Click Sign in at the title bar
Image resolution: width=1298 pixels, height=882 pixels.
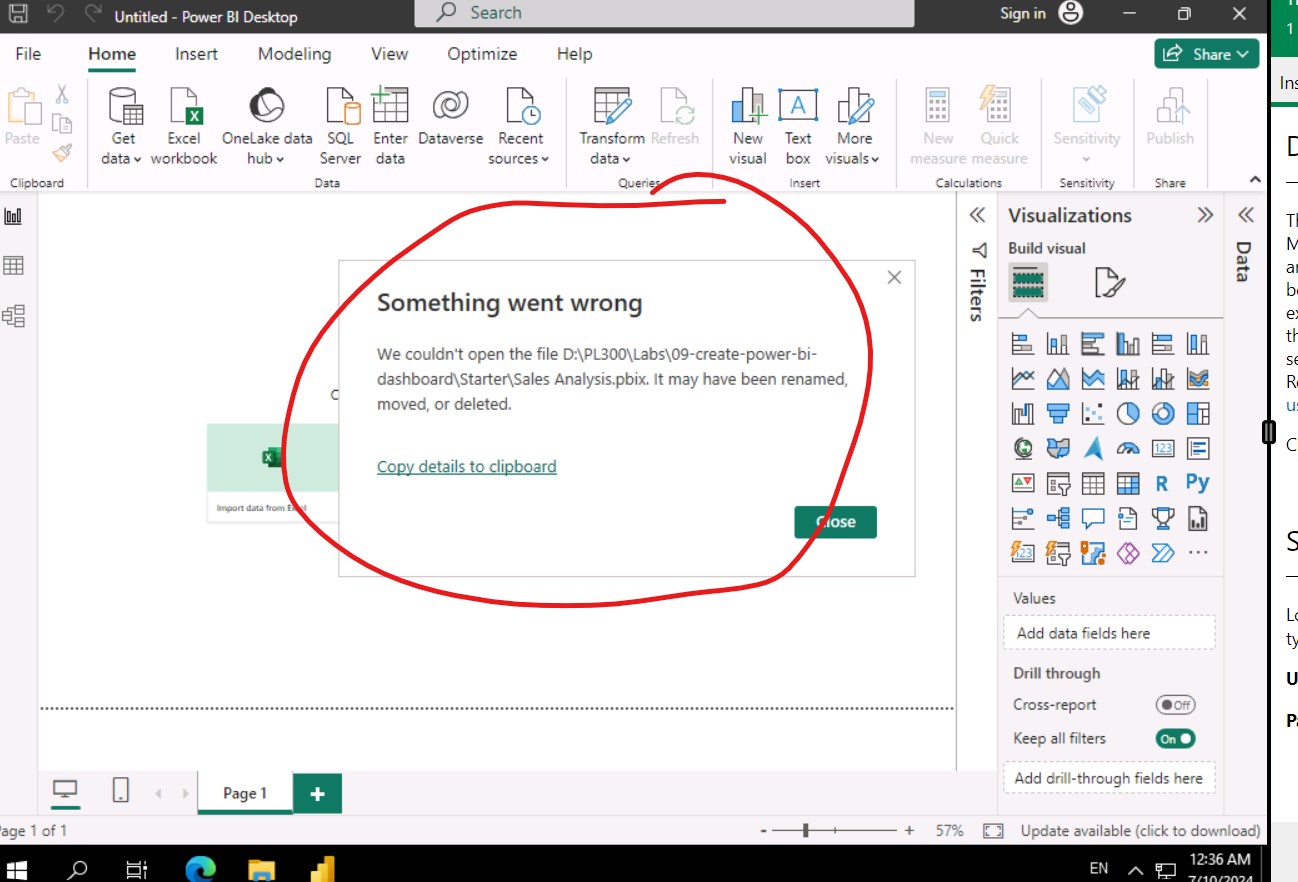[x=1023, y=14]
